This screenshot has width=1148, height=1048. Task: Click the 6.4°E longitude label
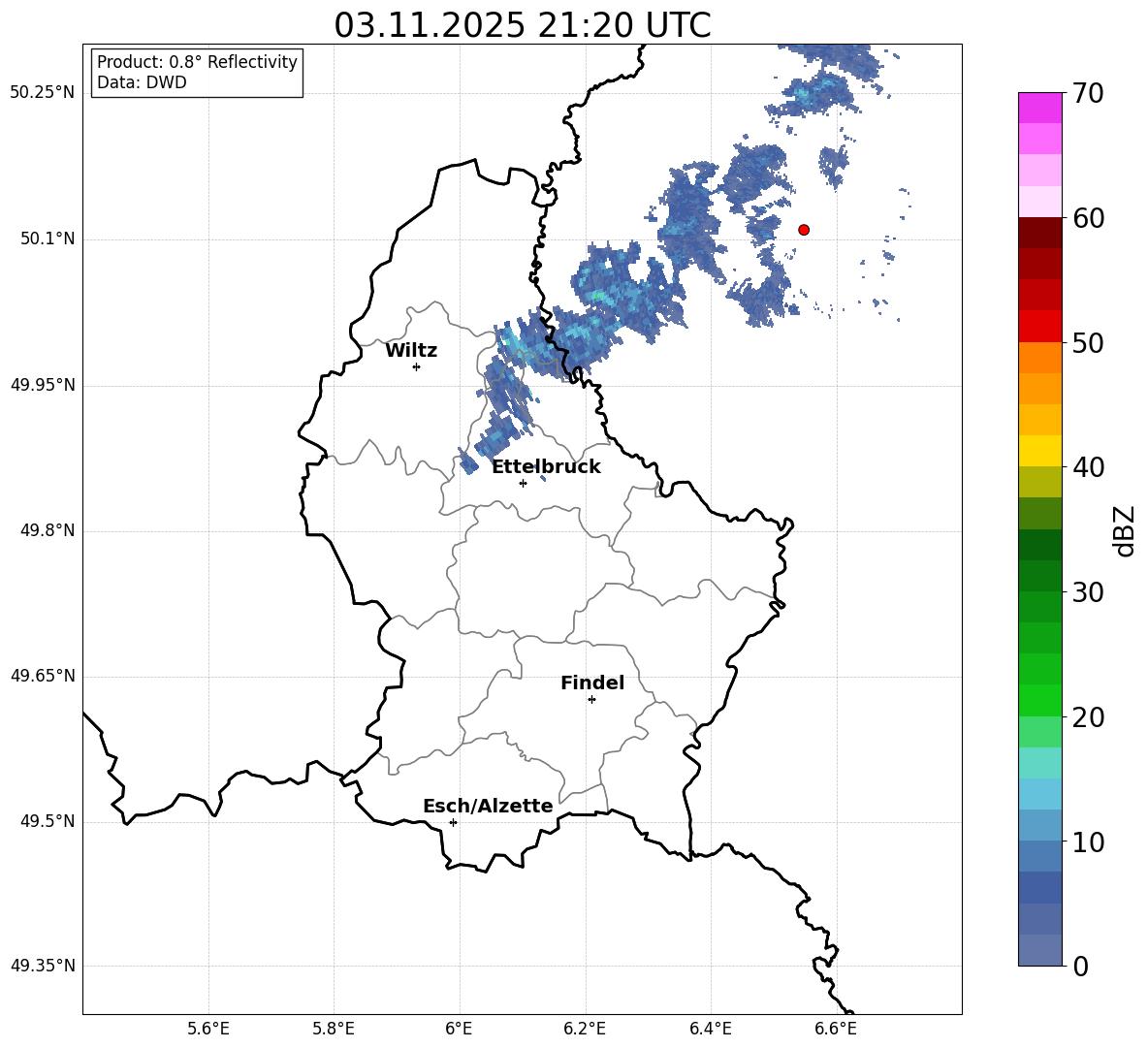tap(710, 1029)
